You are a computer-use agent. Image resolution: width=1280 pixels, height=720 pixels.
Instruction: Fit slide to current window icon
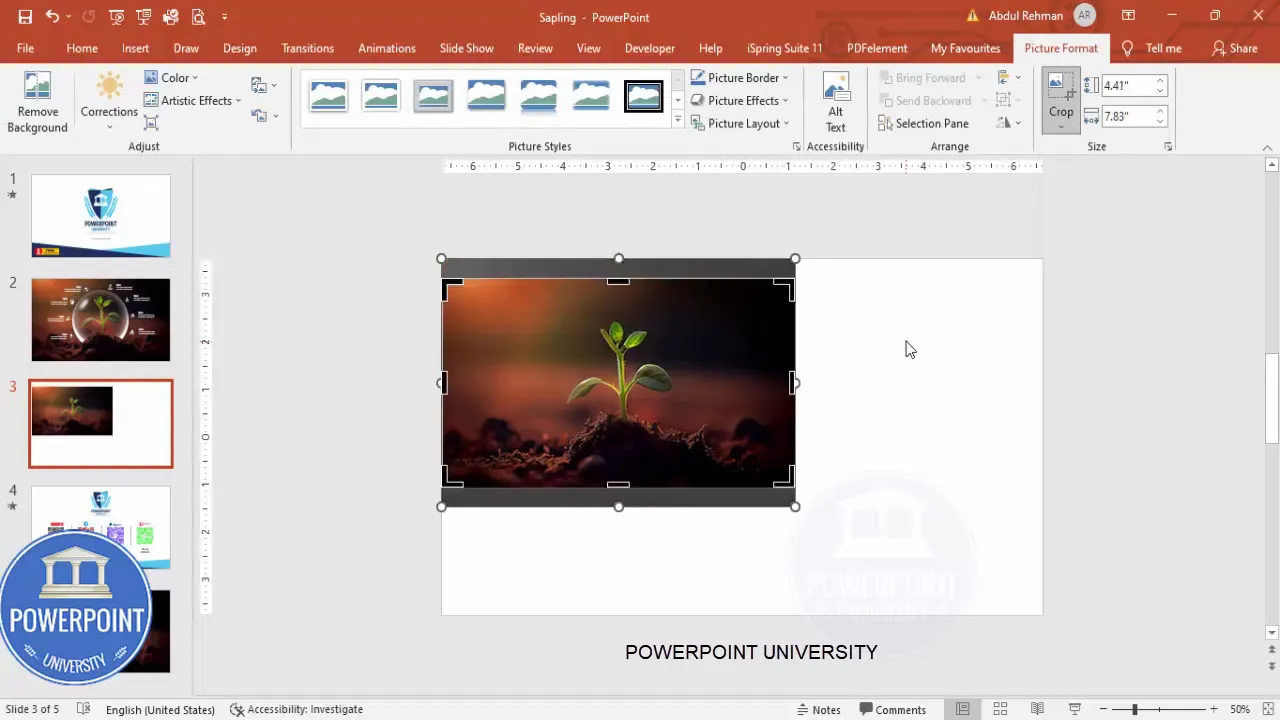1268,709
